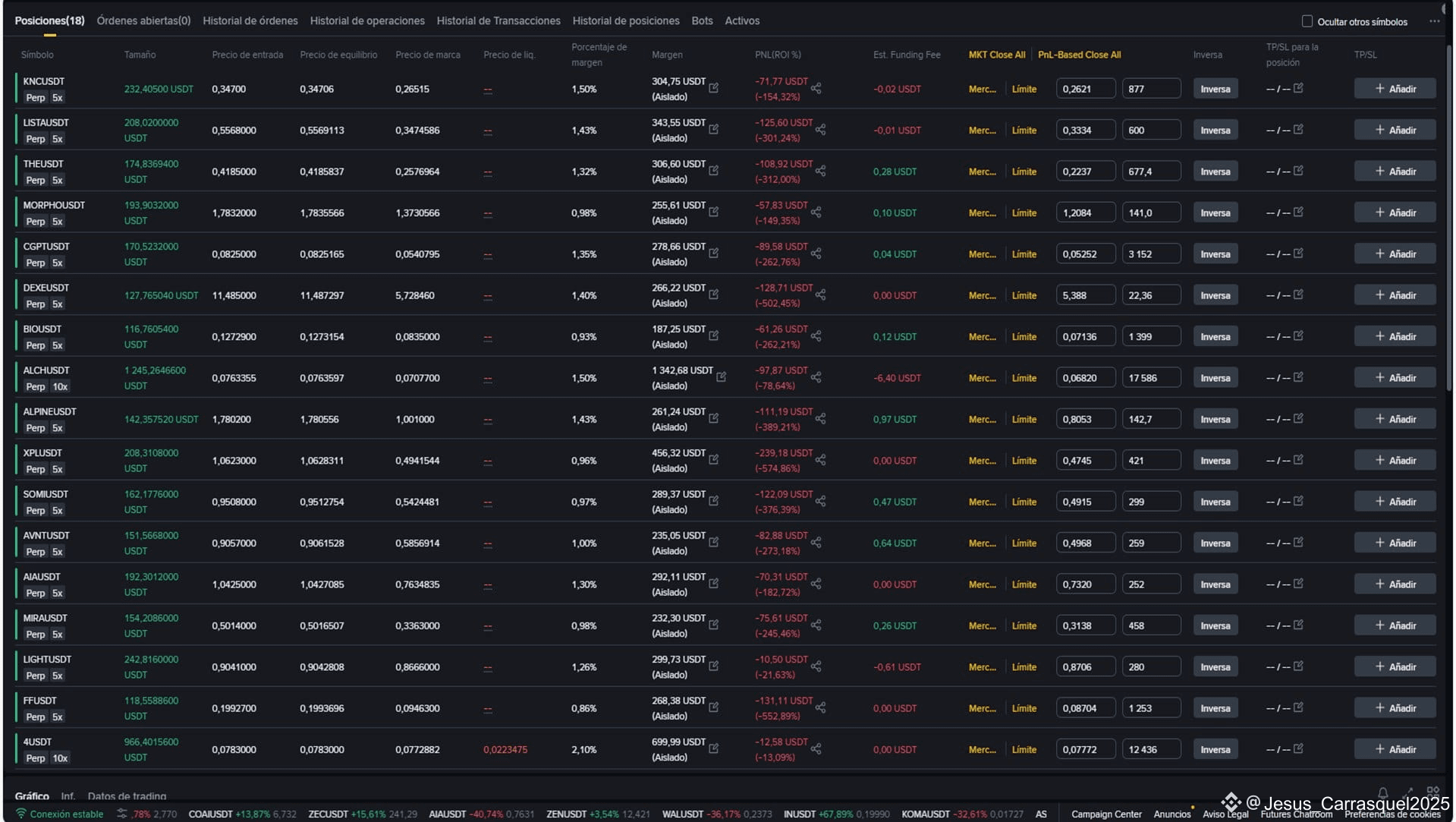Click Límite close for THEUSDT
1456x822 pixels.
pyautogui.click(x=1024, y=172)
